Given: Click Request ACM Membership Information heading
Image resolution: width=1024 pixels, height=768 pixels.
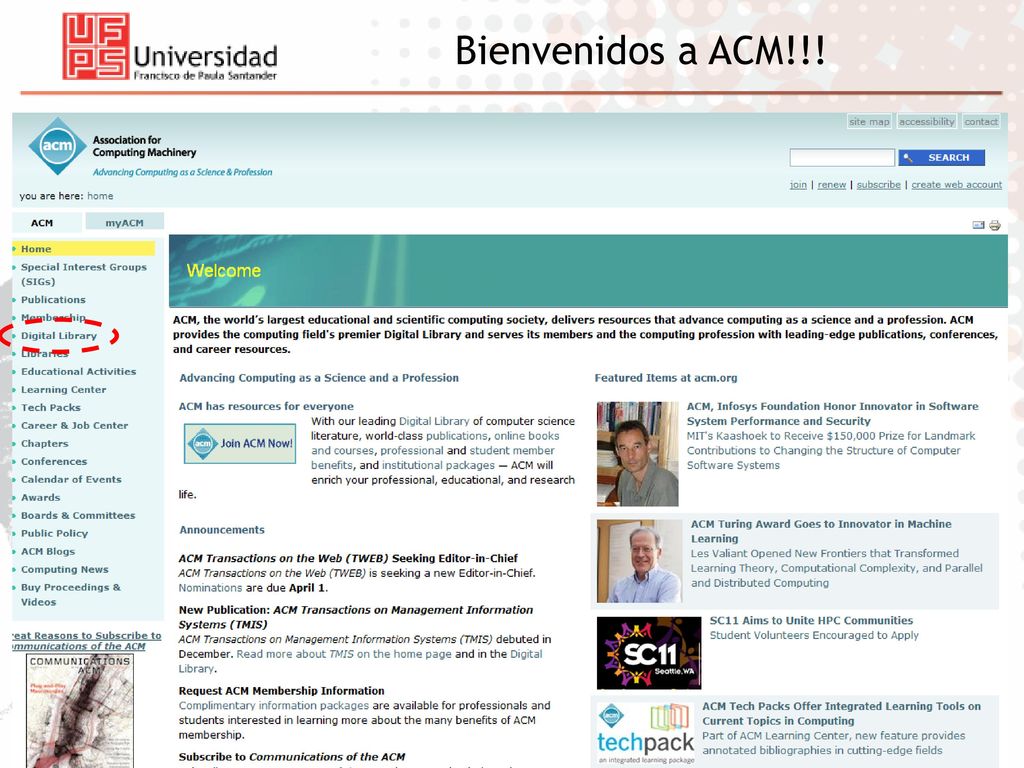Looking at the screenshot, I should [281, 691].
